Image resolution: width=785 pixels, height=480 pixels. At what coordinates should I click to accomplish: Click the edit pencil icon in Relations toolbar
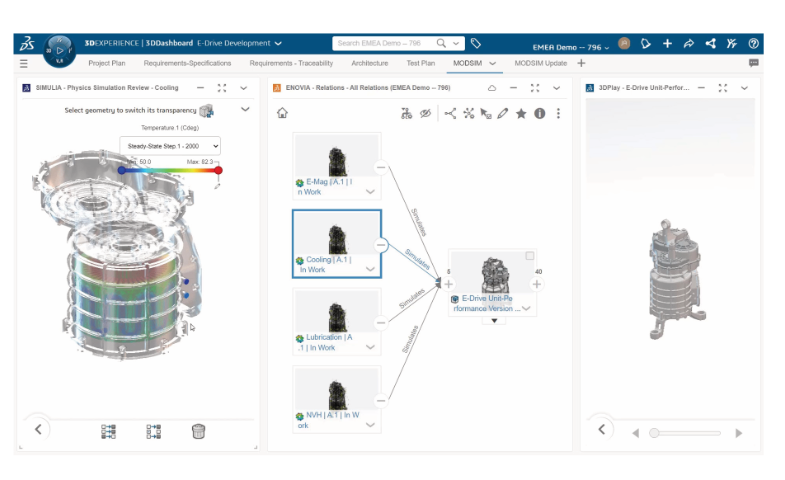(x=503, y=113)
